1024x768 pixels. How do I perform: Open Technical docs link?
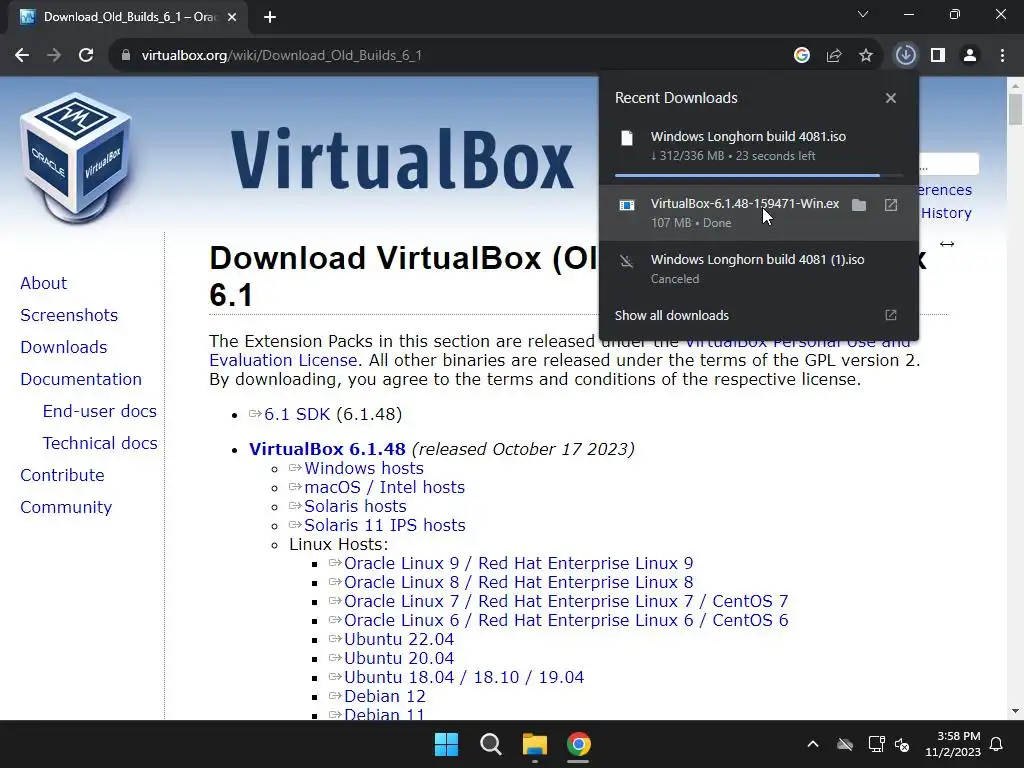coord(100,443)
